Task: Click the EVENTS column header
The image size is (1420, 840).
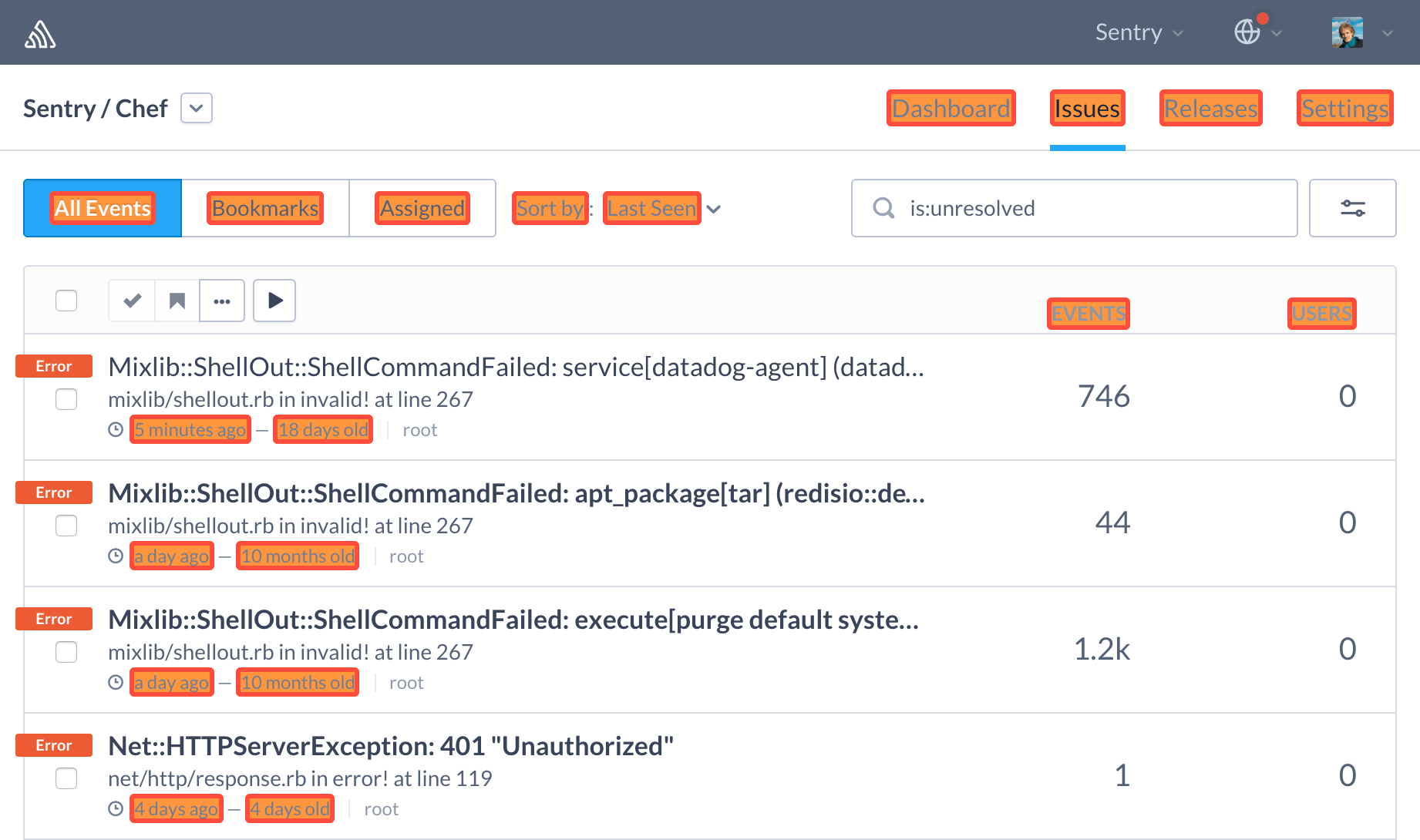Action: point(1089,314)
